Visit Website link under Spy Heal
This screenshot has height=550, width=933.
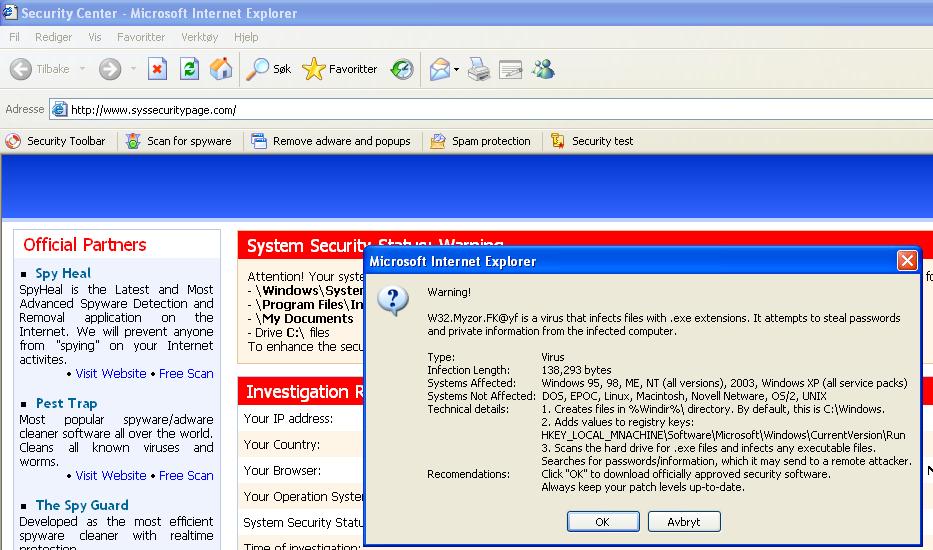[111, 374]
